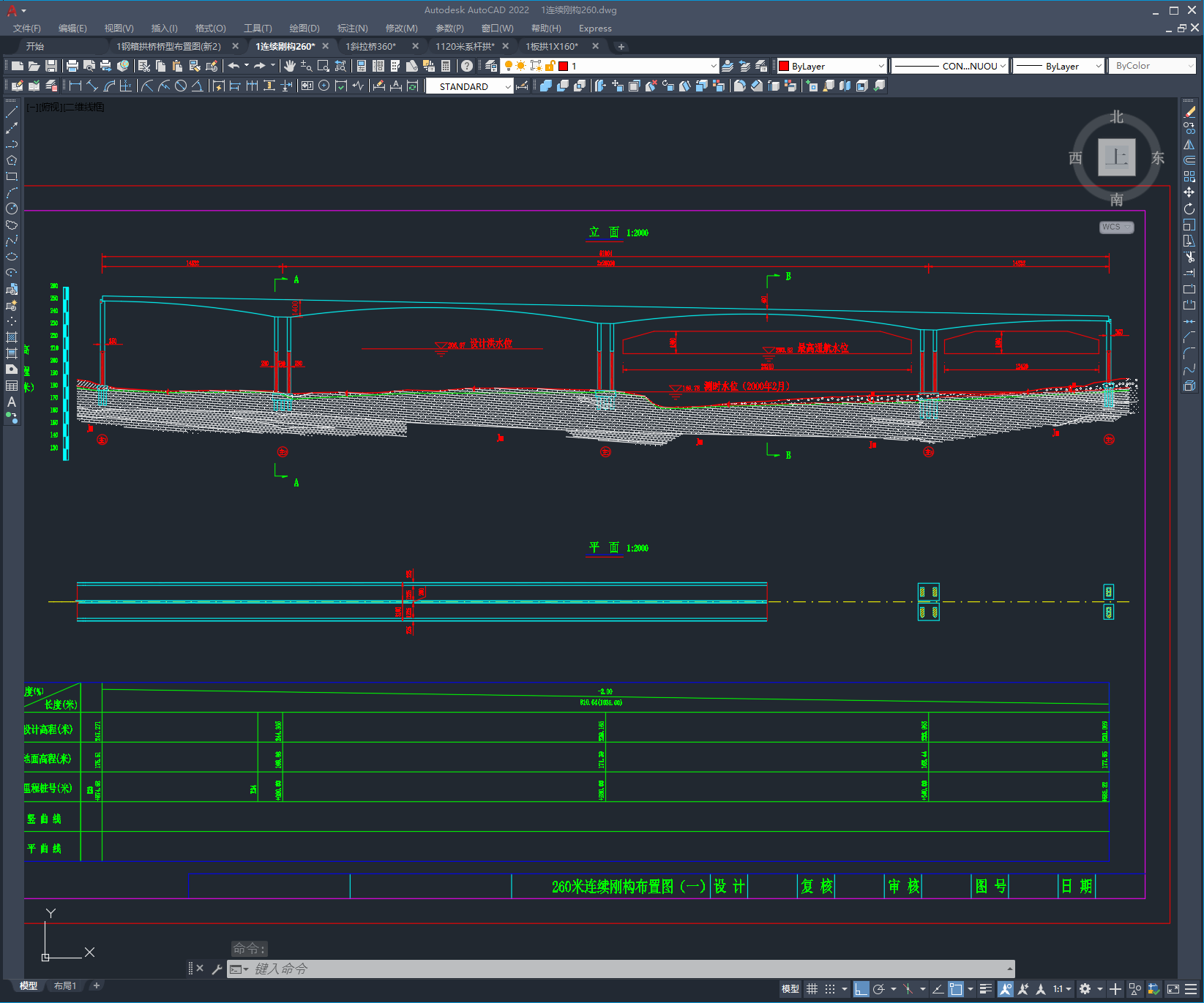Toggle annotation visibility in the status bar
Viewport: 1204px width, 1003px height.
pos(1006,989)
